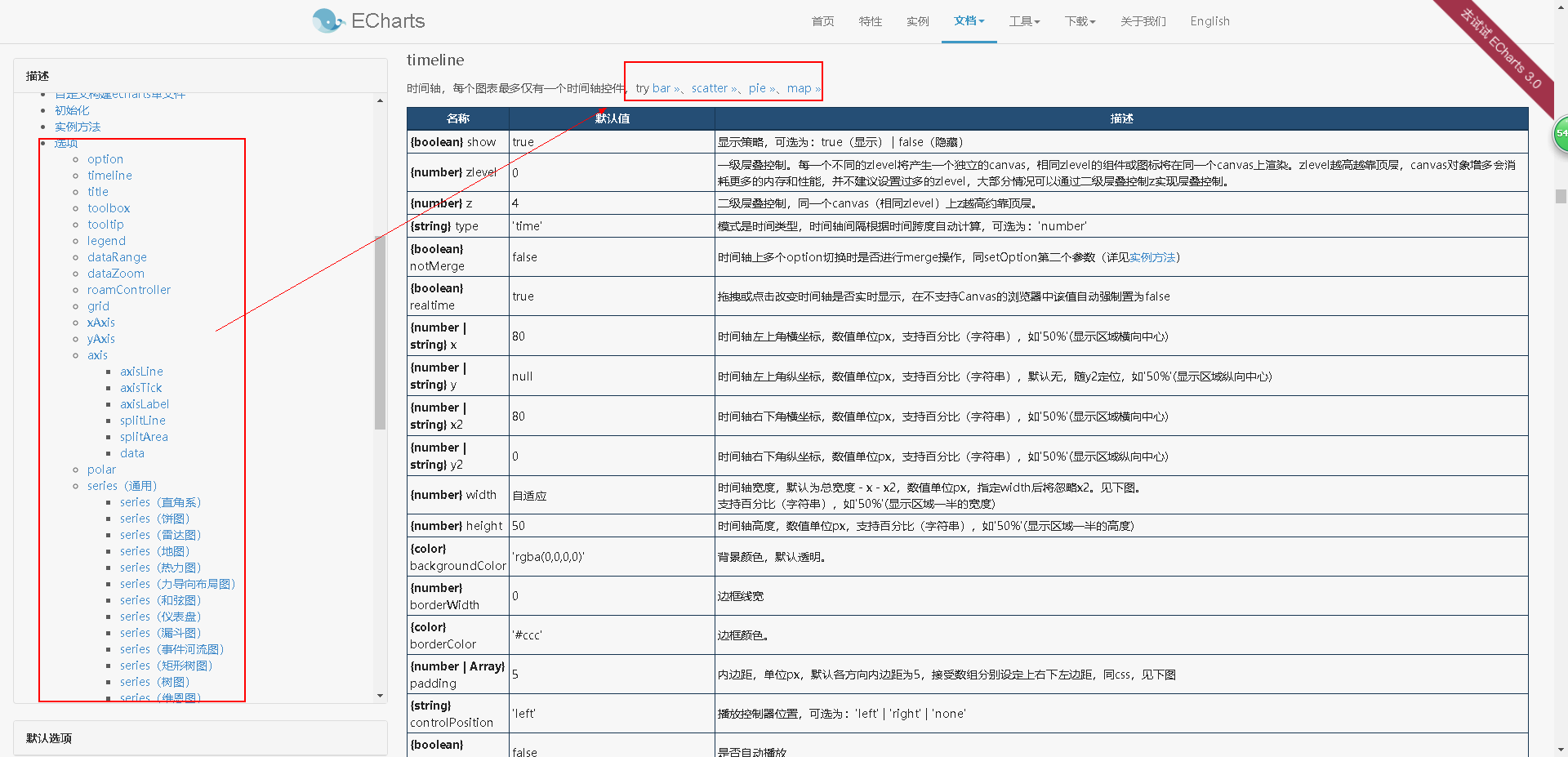This screenshot has width=1568, height=757.
Task: Open series（事件河流图）in sidebar
Action: pyautogui.click(x=171, y=649)
